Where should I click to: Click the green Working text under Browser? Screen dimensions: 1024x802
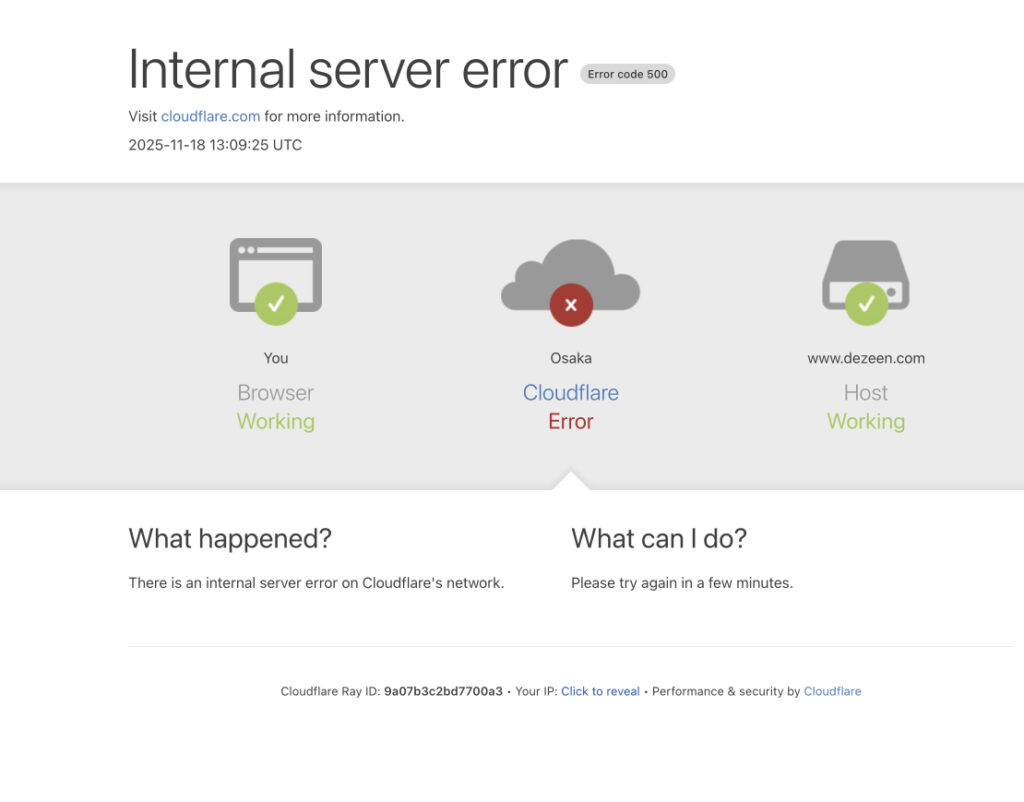pos(276,421)
